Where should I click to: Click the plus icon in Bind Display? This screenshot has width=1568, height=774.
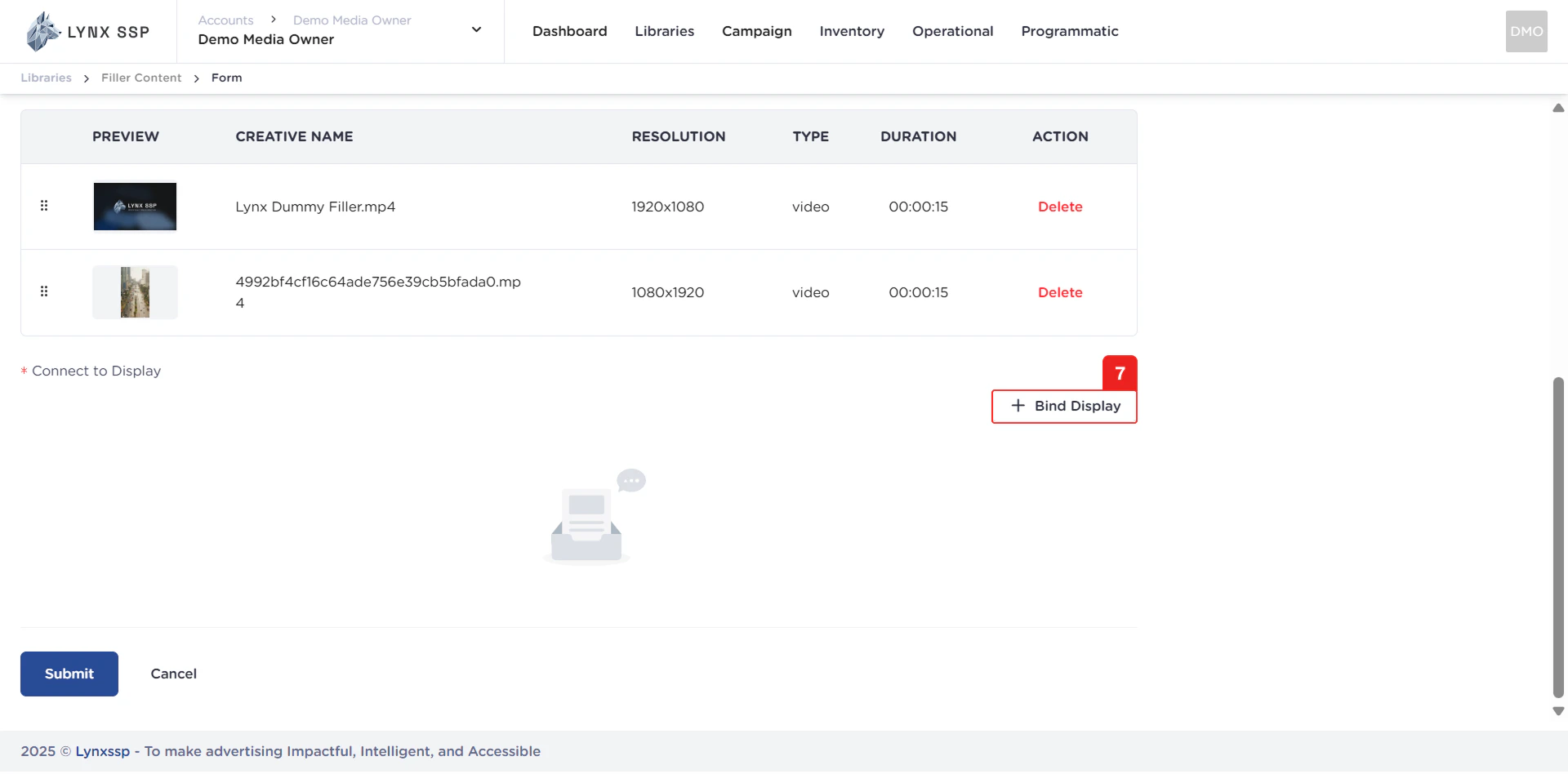1018,406
